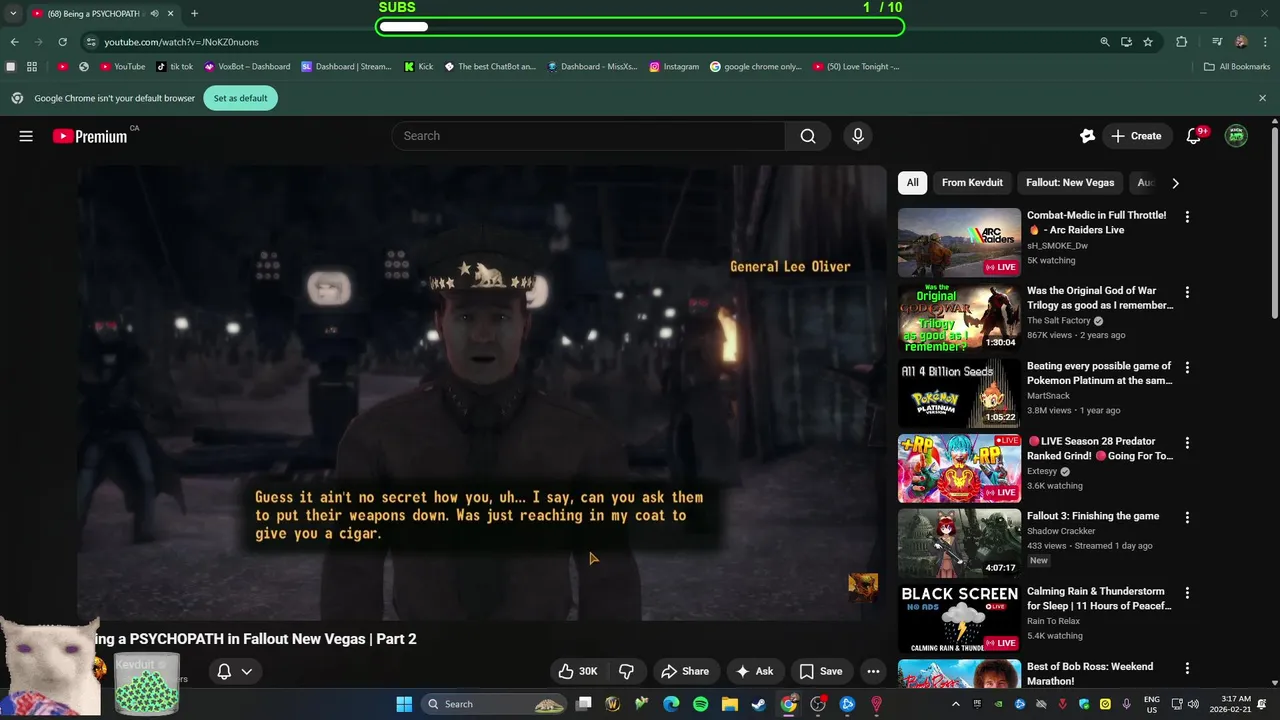Open Black Screen Calming Rain thumbnail
This screenshot has height=720, width=1280.
click(x=959, y=619)
